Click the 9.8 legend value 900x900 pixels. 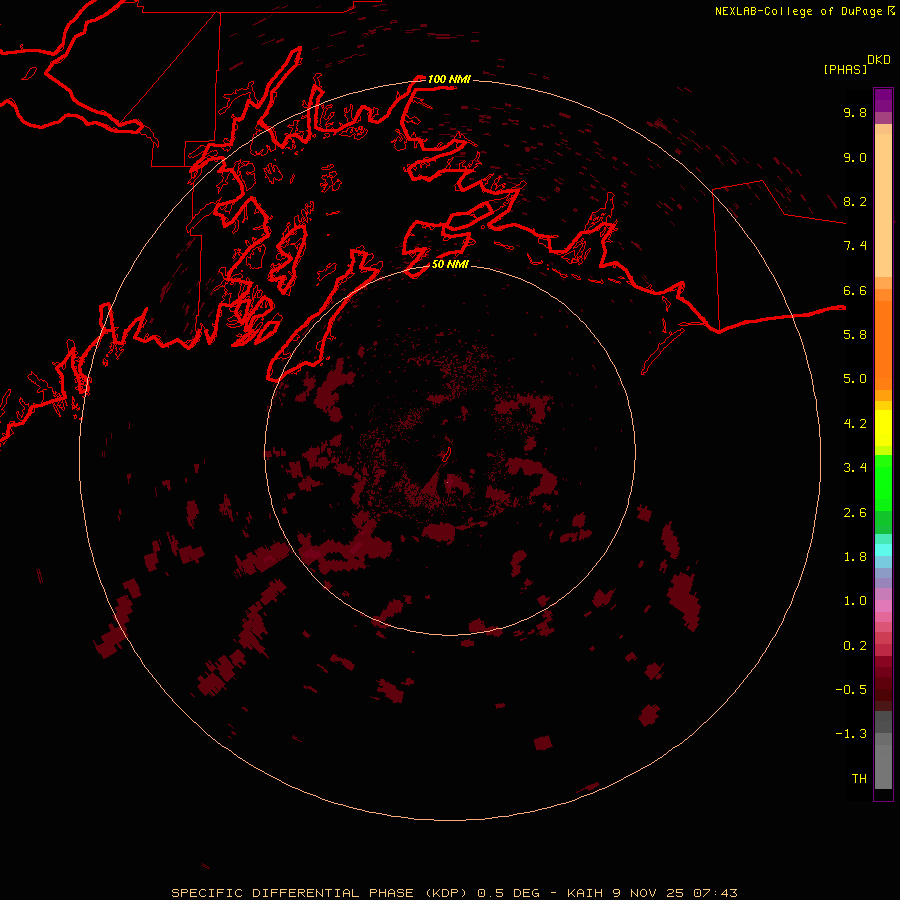[x=855, y=112]
